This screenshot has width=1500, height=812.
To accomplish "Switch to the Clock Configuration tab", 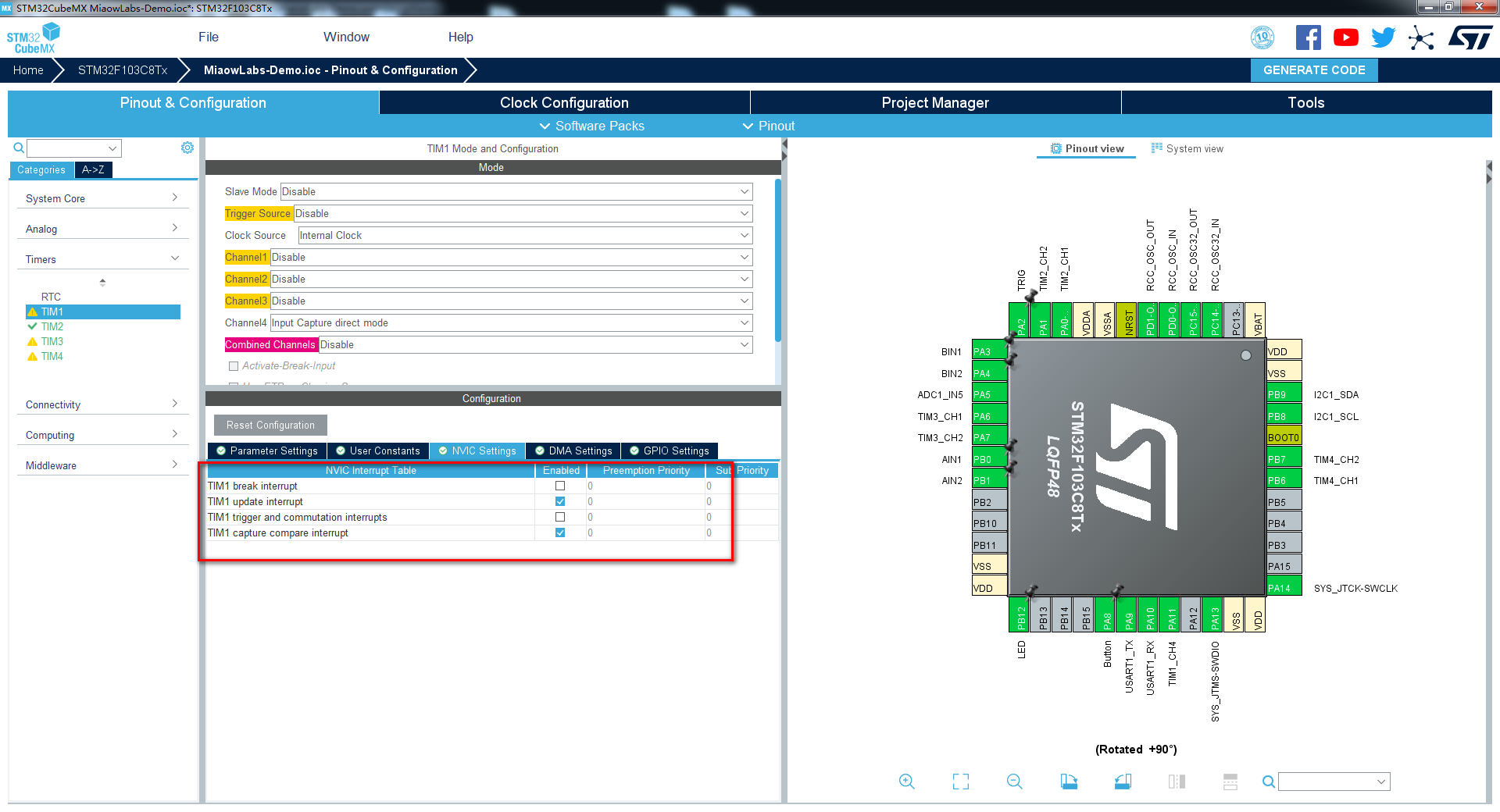I will click(564, 102).
